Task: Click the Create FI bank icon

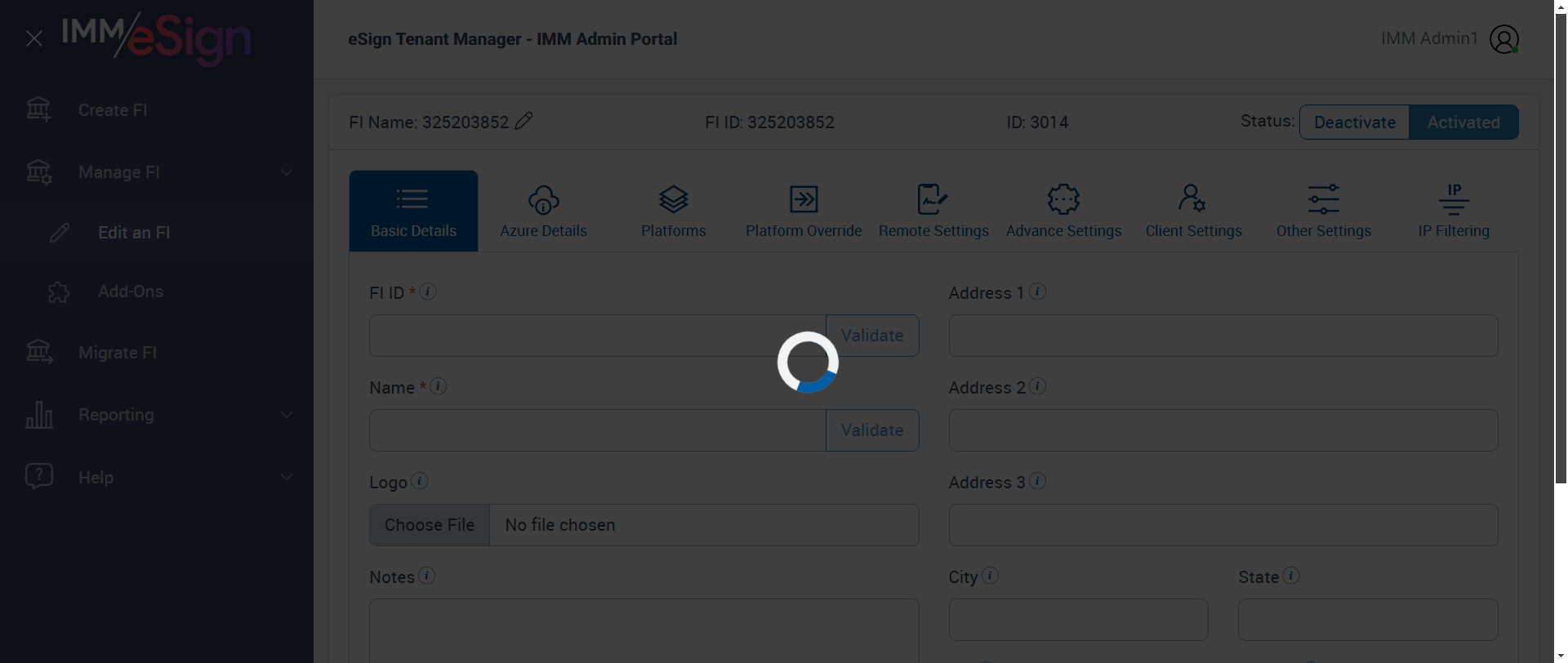Action: (x=38, y=109)
